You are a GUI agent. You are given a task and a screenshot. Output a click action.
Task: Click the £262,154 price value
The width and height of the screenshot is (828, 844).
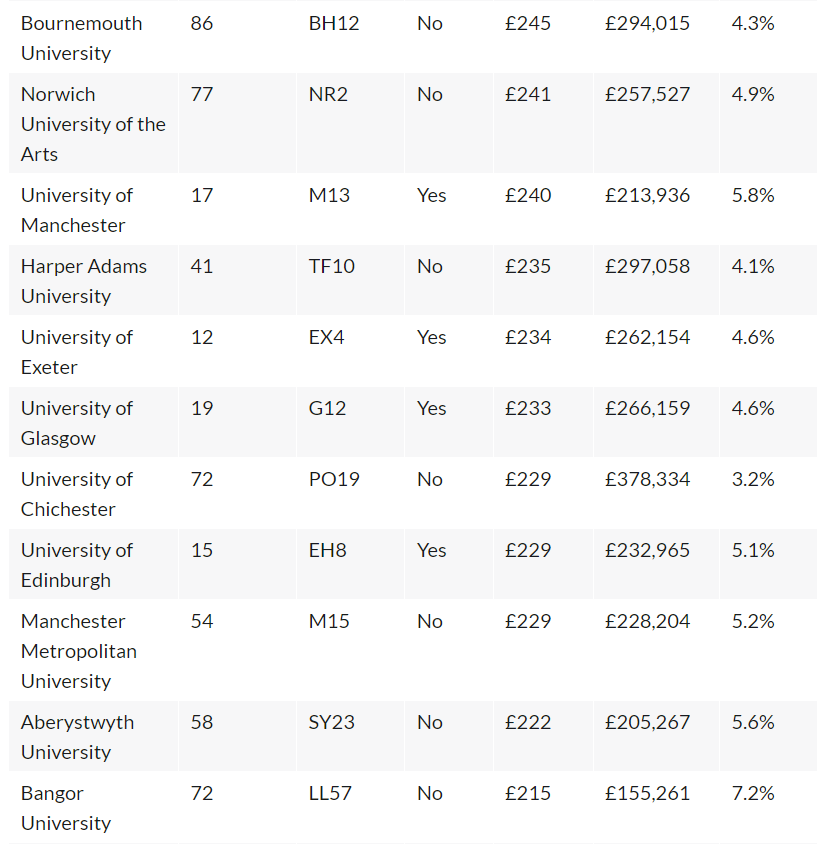click(x=647, y=337)
